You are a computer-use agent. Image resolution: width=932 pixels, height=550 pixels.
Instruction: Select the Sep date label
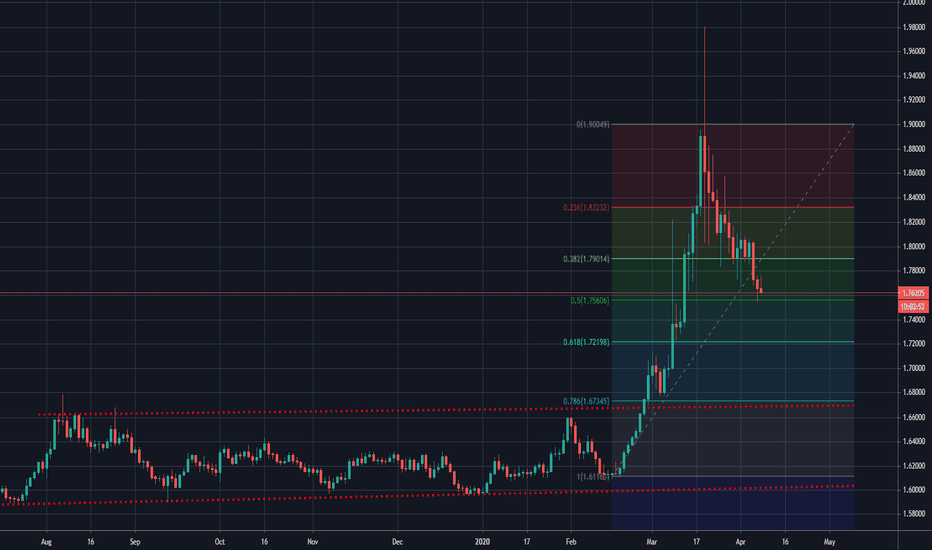click(x=135, y=542)
